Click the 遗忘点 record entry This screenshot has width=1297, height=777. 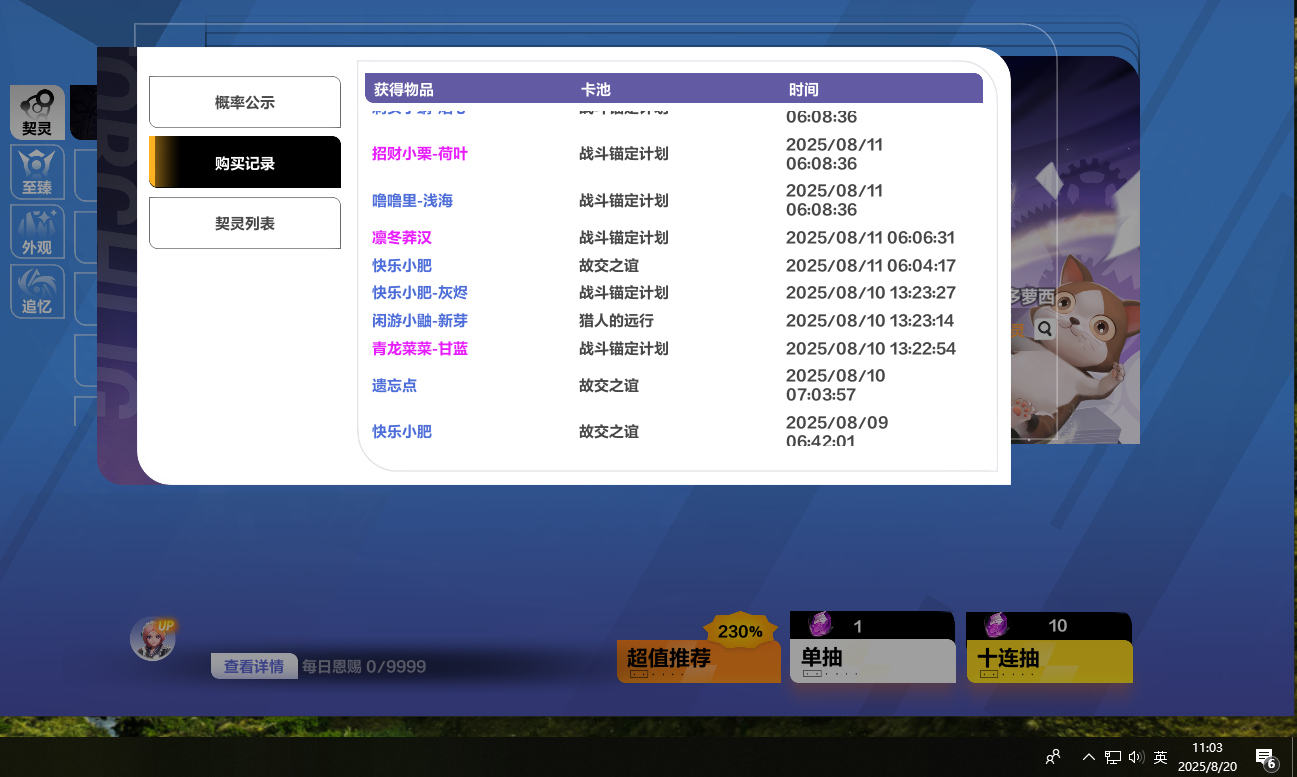[394, 385]
